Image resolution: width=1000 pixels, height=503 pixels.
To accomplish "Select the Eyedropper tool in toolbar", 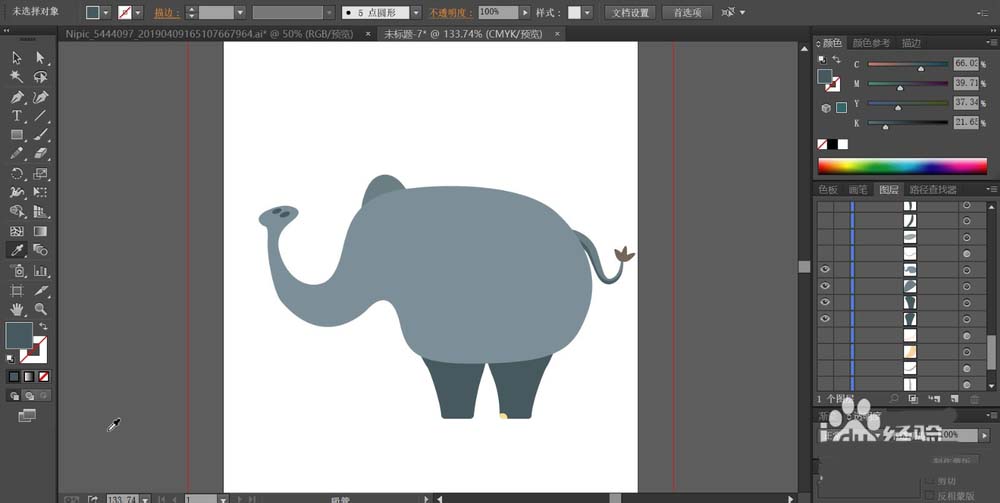I will point(17,250).
